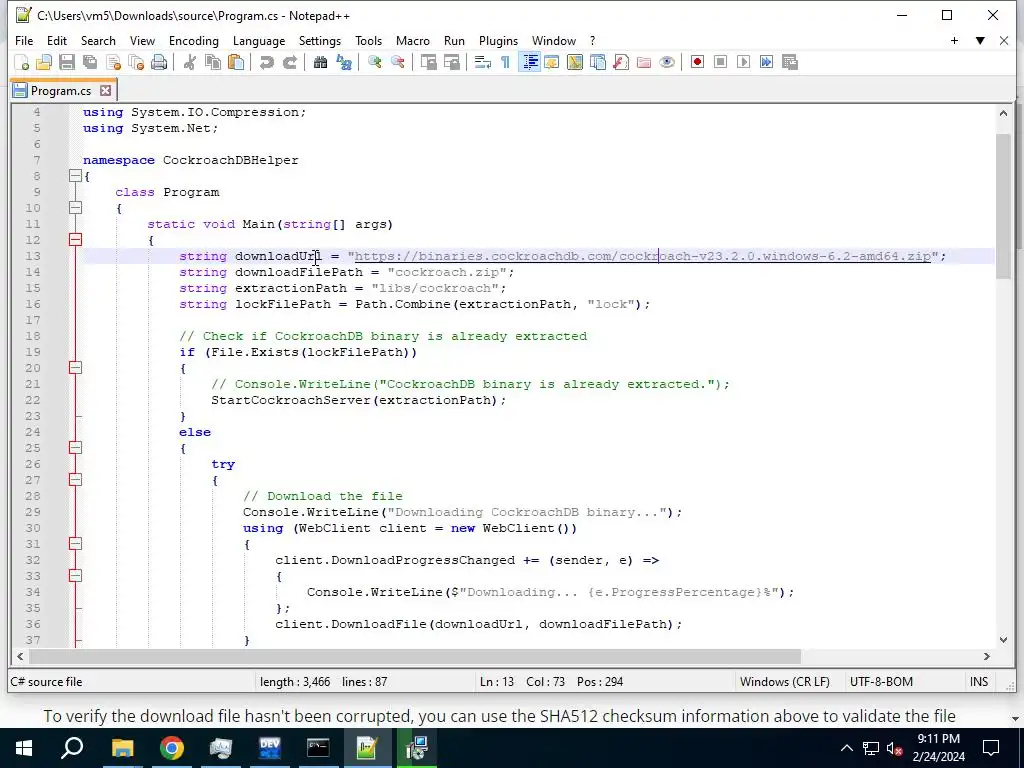Toggle synchronize horizontal scrolling icon
The width and height of the screenshot is (1024, 768).
[x=451, y=62]
